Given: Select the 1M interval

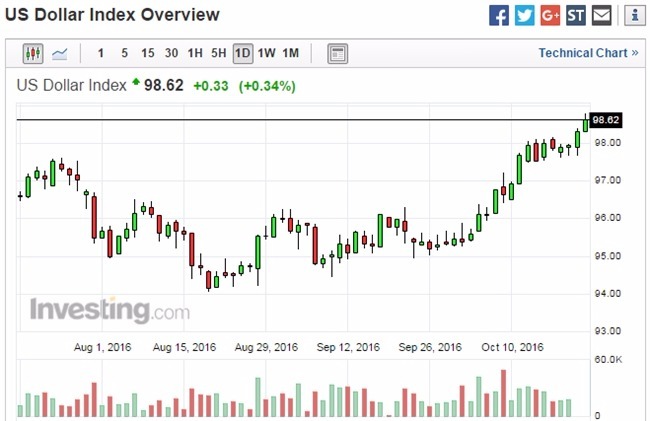Looking at the screenshot, I should tap(291, 53).
